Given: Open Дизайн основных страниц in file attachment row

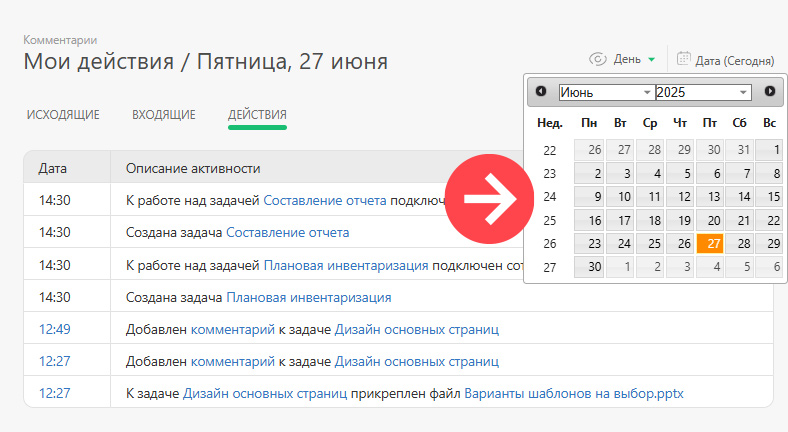Looking at the screenshot, I should (x=265, y=393).
